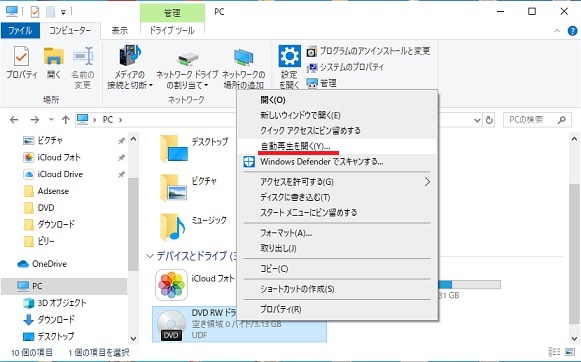This screenshot has width=581, height=362.
Task: Refresh the PC folder view
Action: (x=489, y=120)
